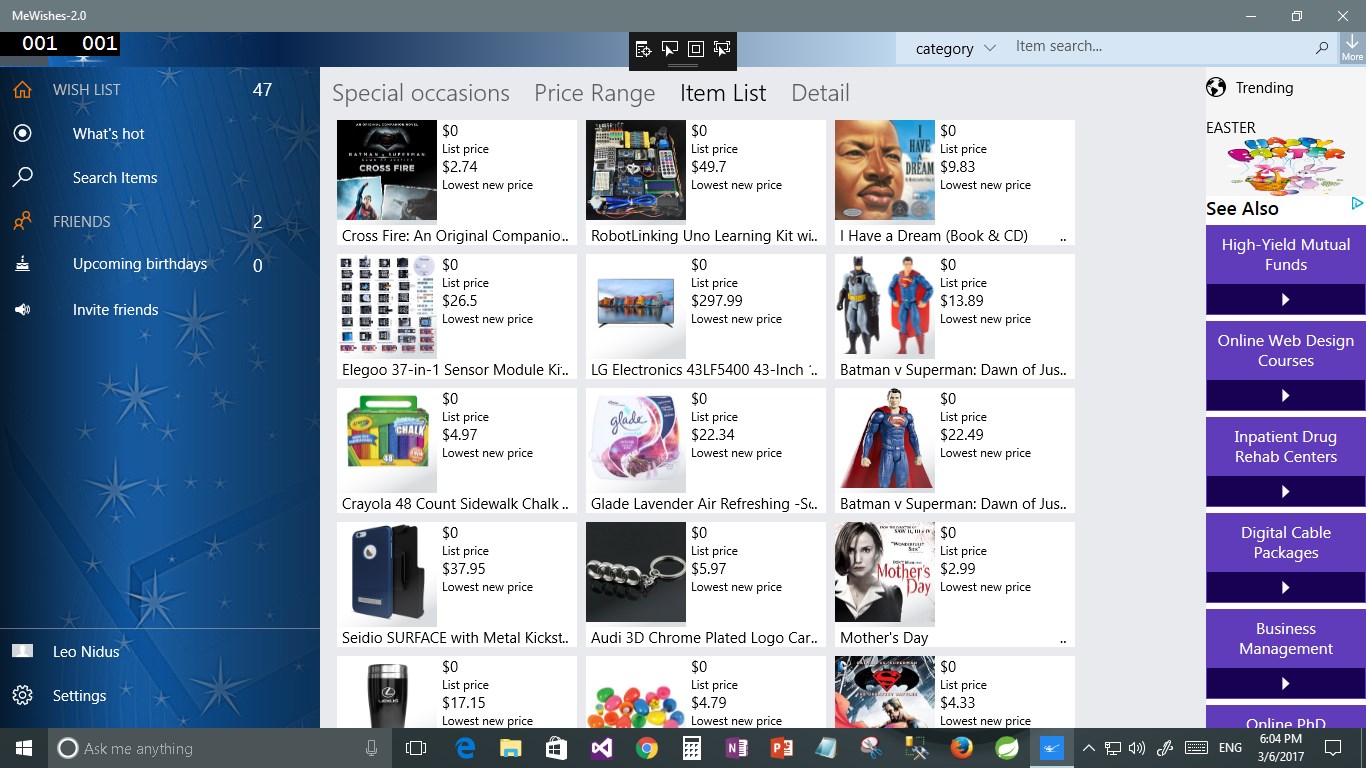
Task: Open Crayola Sidewalk Chalk thumbnail
Action: (x=387, y=438)
